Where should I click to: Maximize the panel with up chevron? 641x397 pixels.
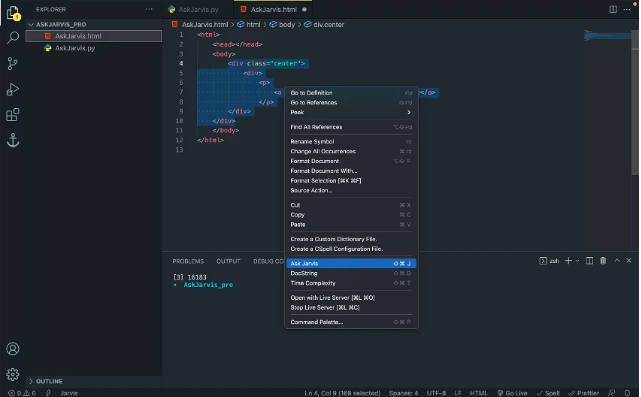tap(617, 260)
